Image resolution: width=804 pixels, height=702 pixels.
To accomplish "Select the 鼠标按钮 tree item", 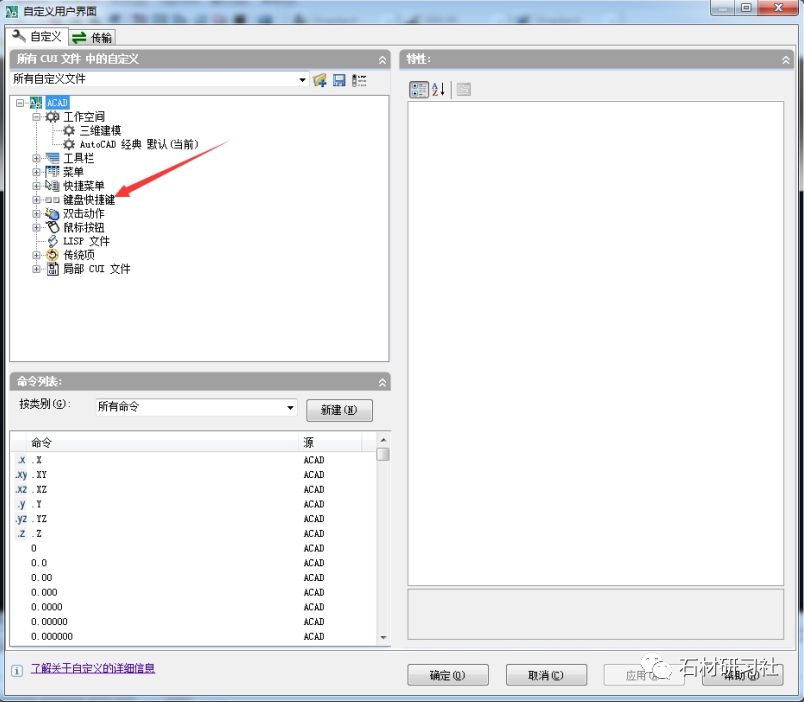I will (84, 228).
